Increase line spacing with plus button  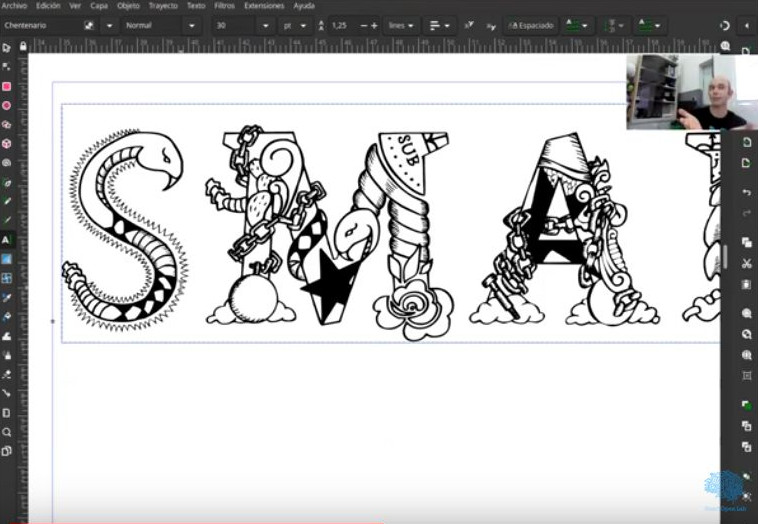click(374, 25)
